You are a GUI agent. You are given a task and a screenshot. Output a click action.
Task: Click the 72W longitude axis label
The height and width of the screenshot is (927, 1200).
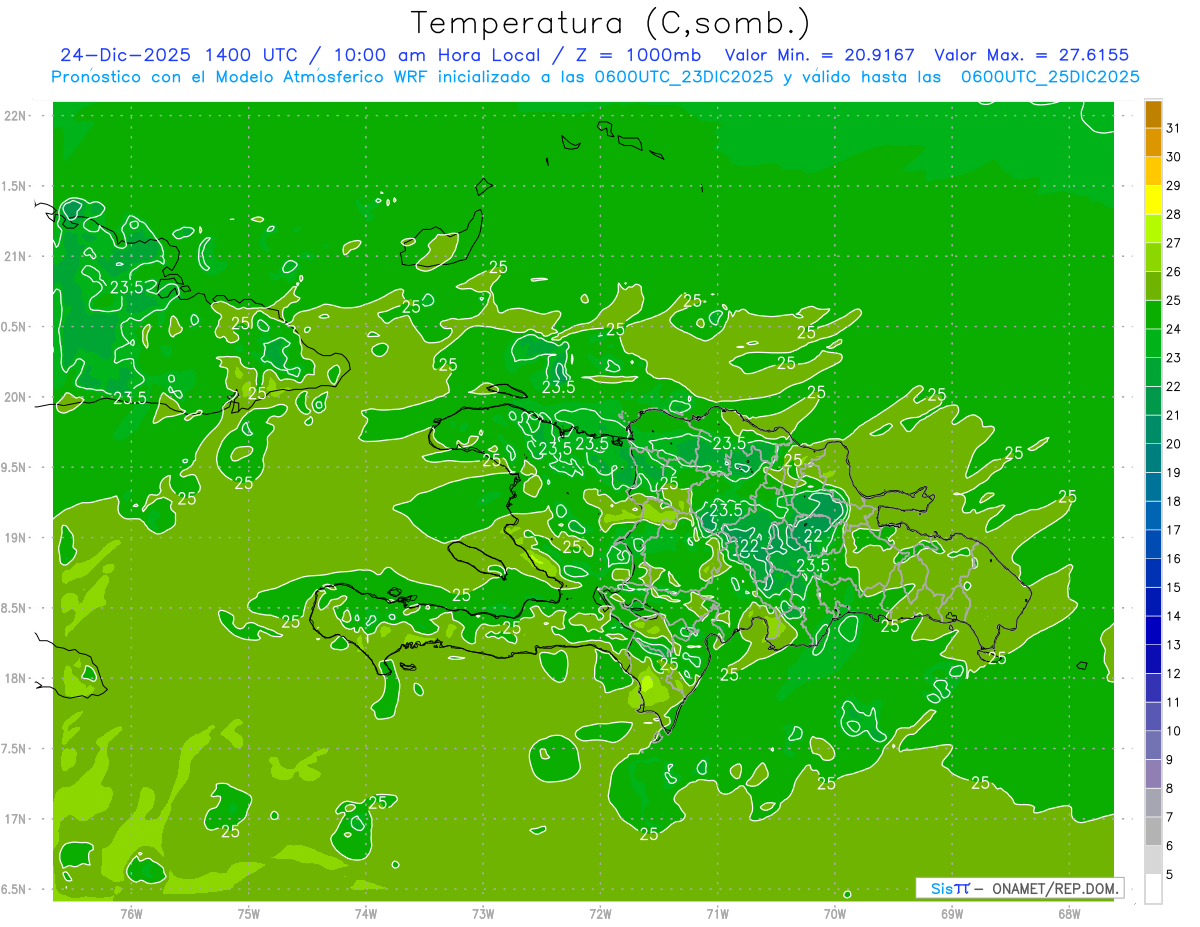click(x=601, y=914)
